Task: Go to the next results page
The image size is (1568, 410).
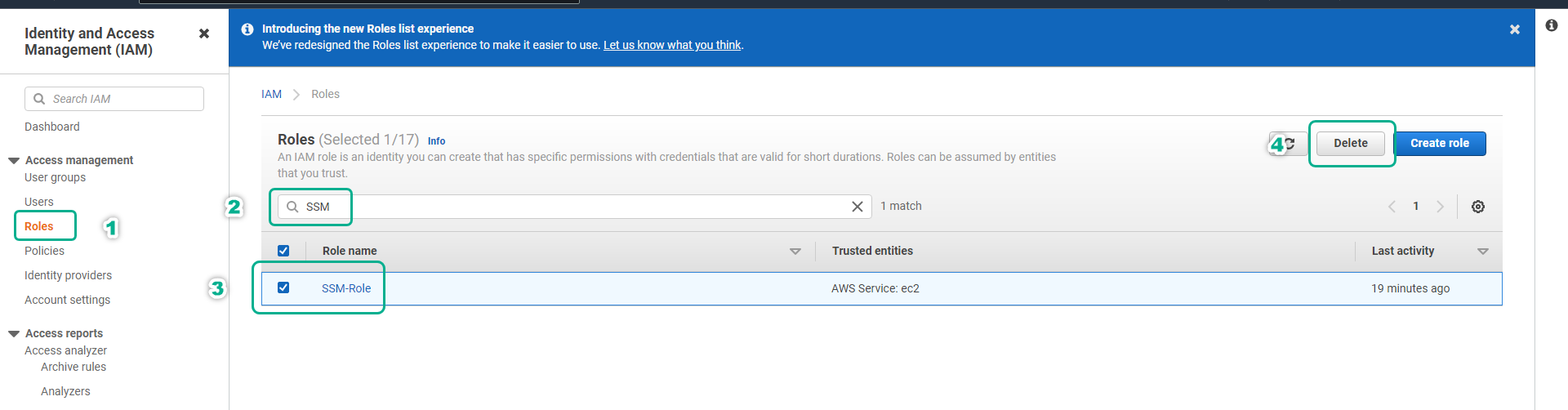Action: click(1441, 207)
